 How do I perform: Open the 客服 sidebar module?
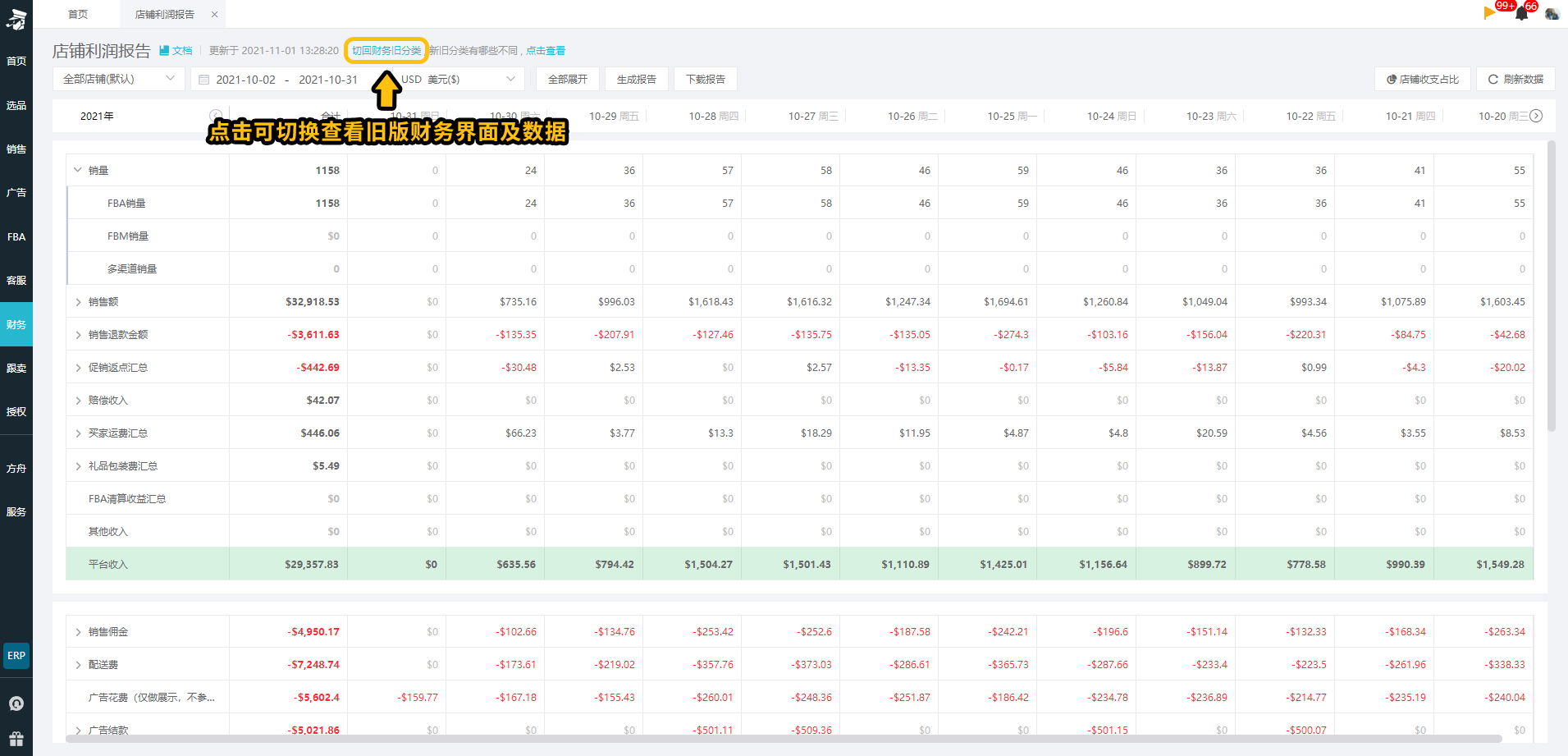16,280
